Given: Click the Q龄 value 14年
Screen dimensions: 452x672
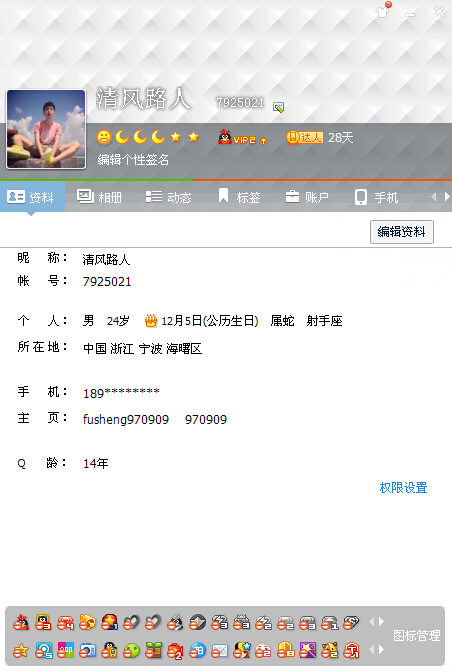Looking at the screenshot, I should pos(96,463).
